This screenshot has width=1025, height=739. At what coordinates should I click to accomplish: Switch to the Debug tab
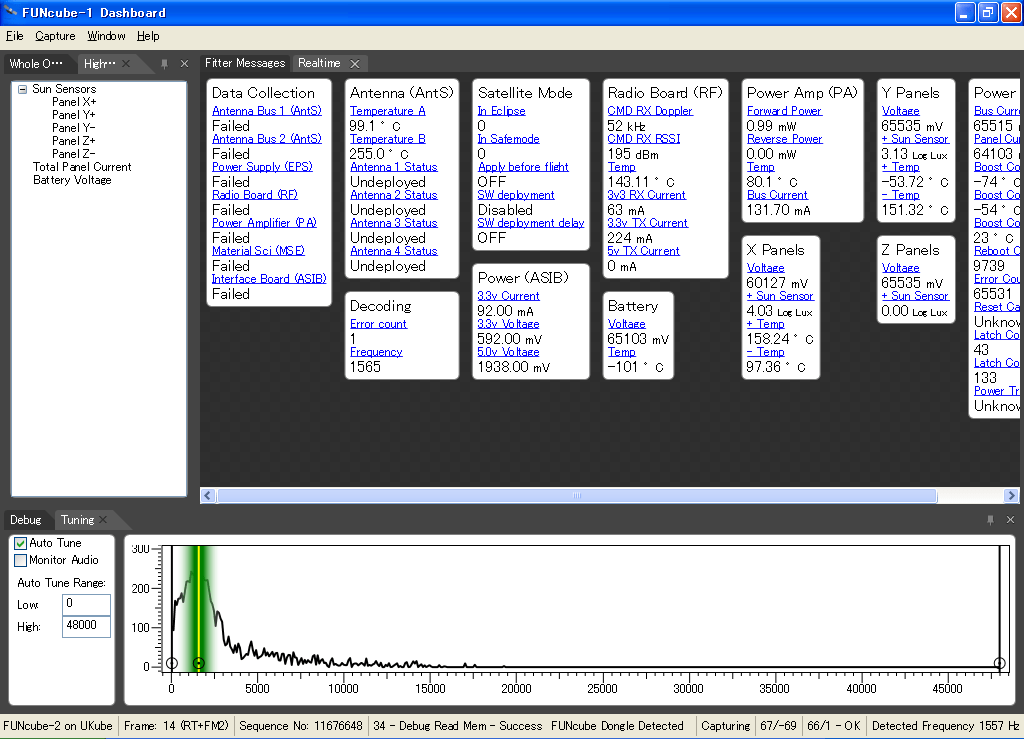[x=25, y=520]
